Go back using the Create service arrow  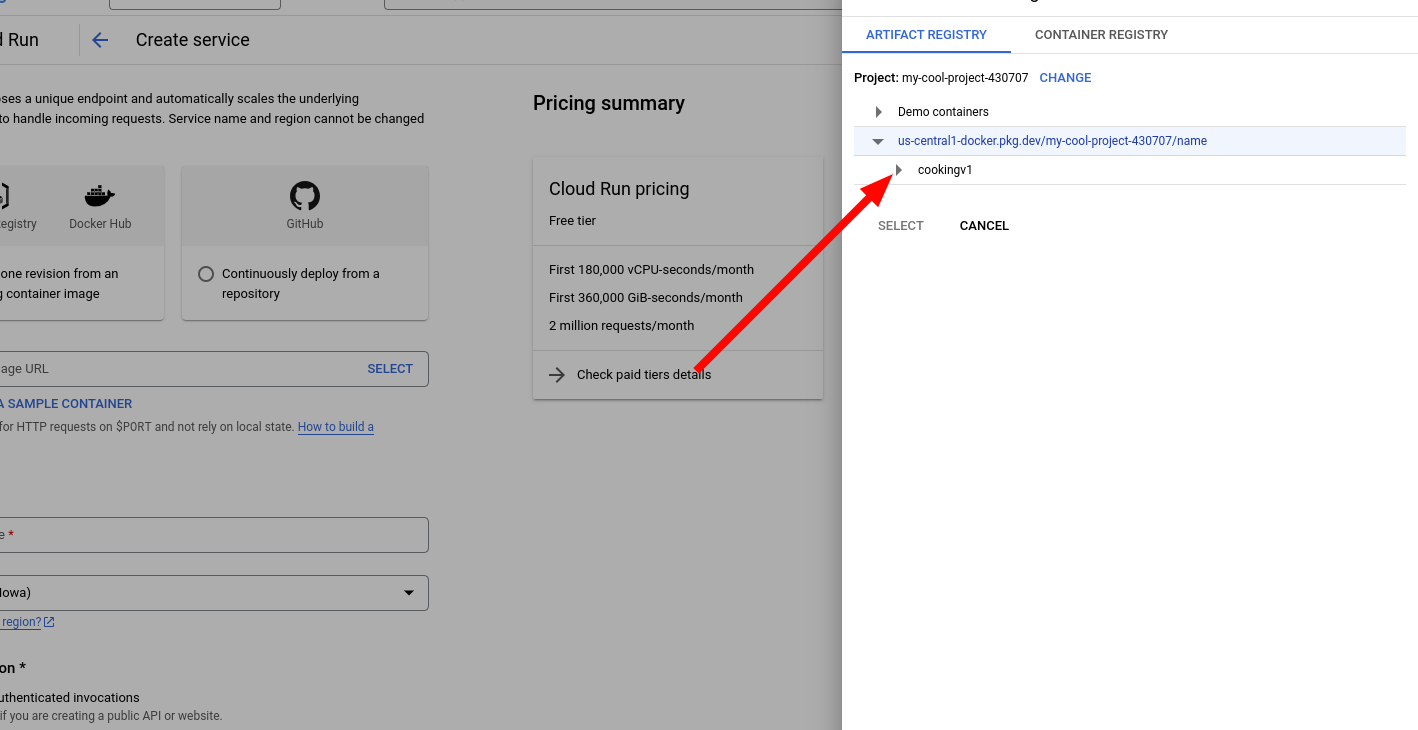pyautogui.click(x=100, y=40)
